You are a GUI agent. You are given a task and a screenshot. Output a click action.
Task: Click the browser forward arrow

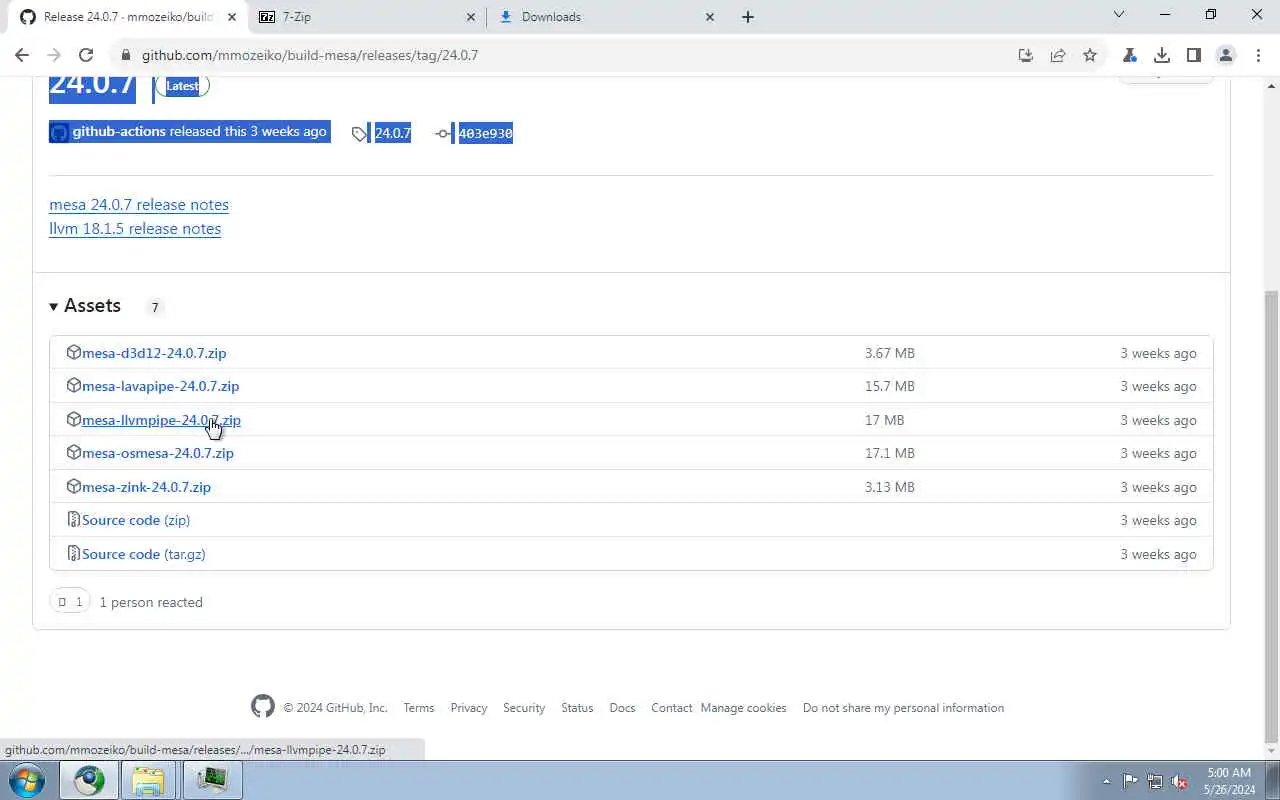click(x=54, y=55)
